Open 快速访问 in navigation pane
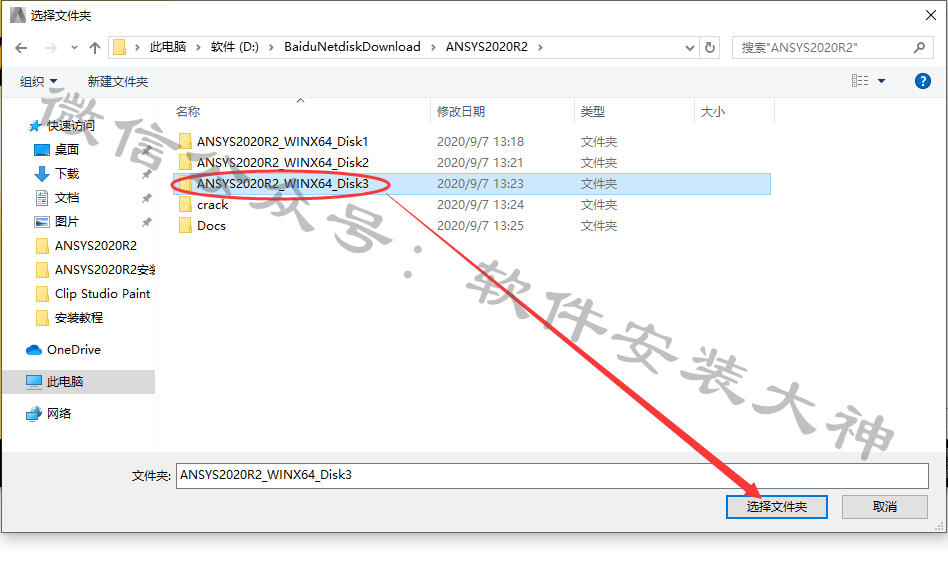The image size is (948, 566). pos(71,126)
